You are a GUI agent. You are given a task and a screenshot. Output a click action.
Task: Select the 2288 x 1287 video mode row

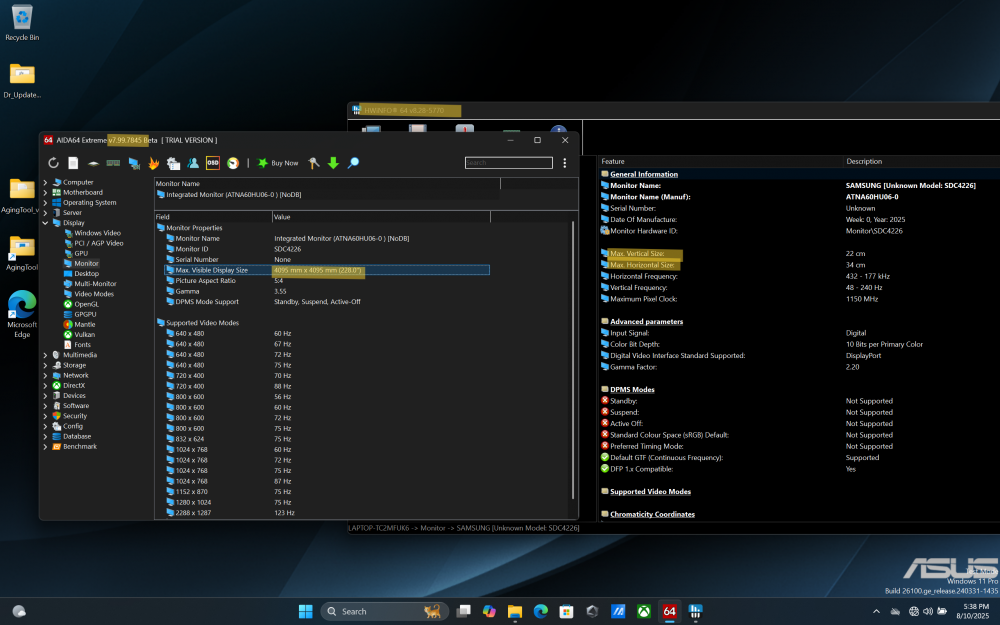327,513
